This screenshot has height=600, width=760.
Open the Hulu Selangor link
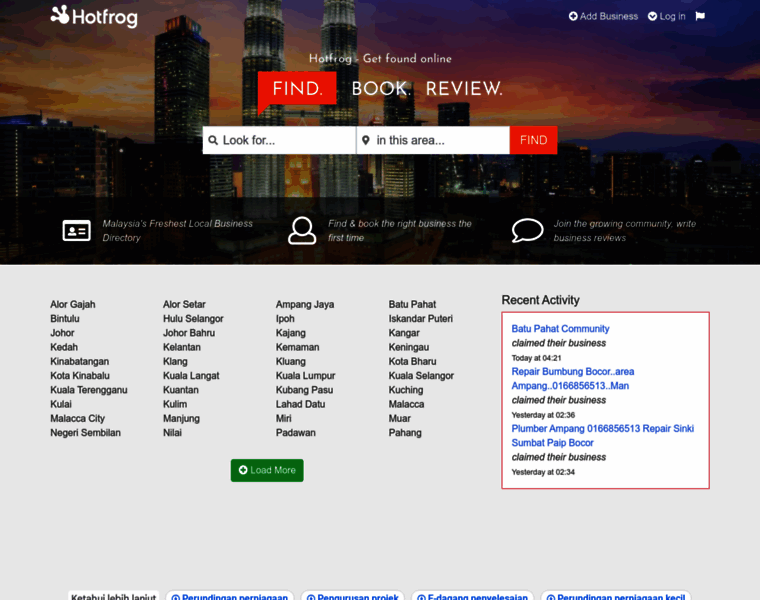[193, 318]
